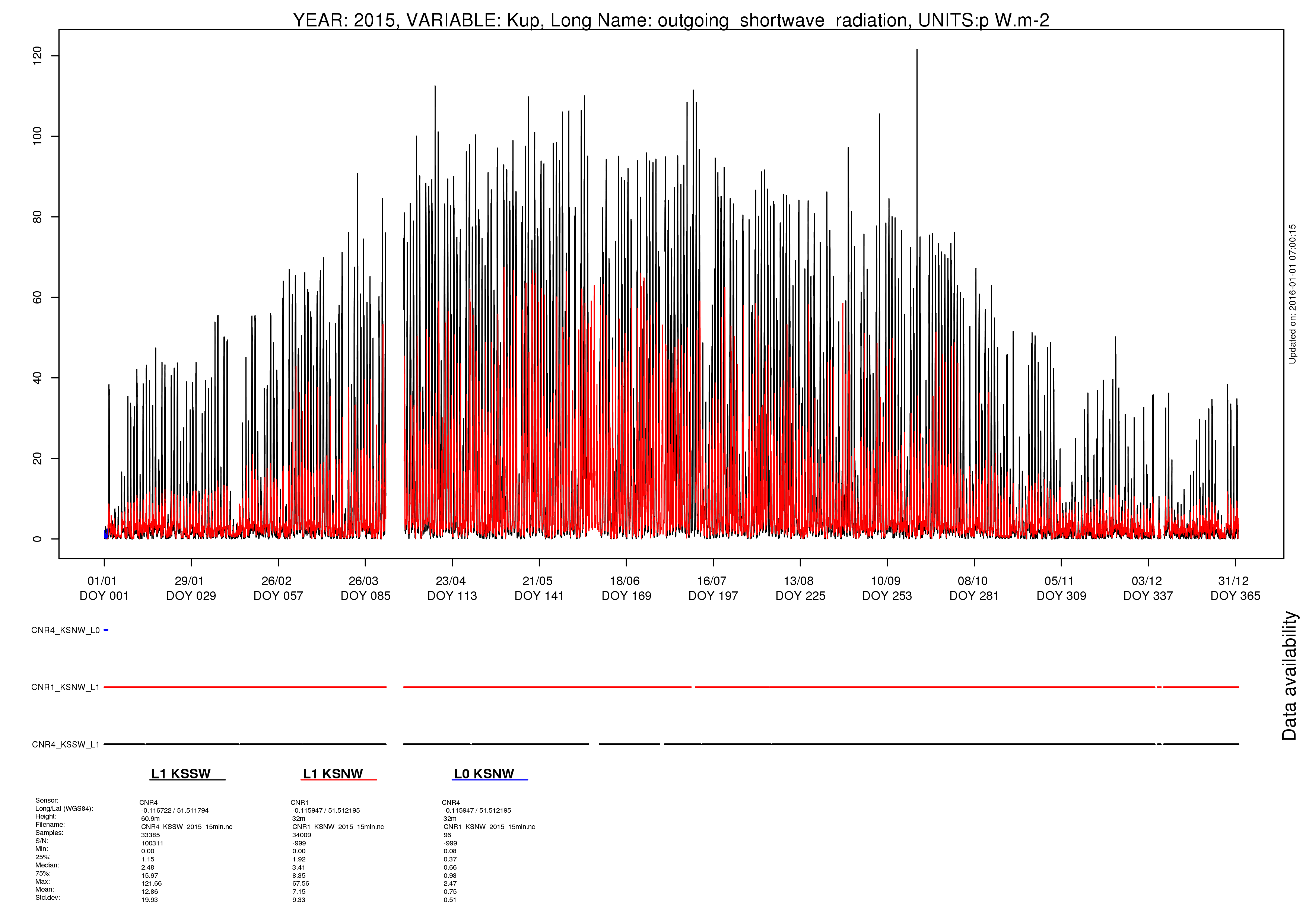Click the mean value 0.75
Screen dimensions: 1306x924
[x=450, y=892]
